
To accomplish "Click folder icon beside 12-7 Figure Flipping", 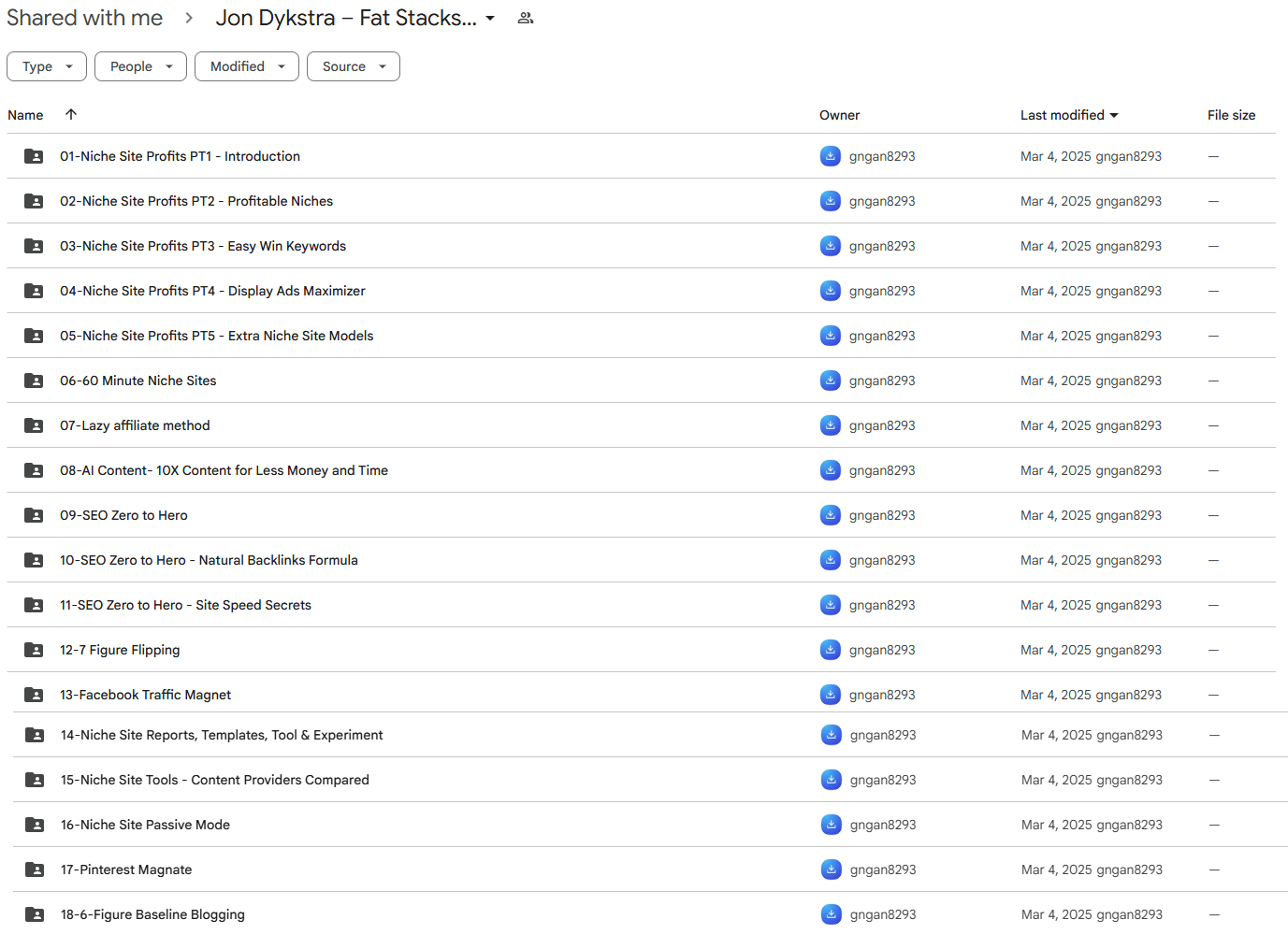I will [x=34, y=650].
